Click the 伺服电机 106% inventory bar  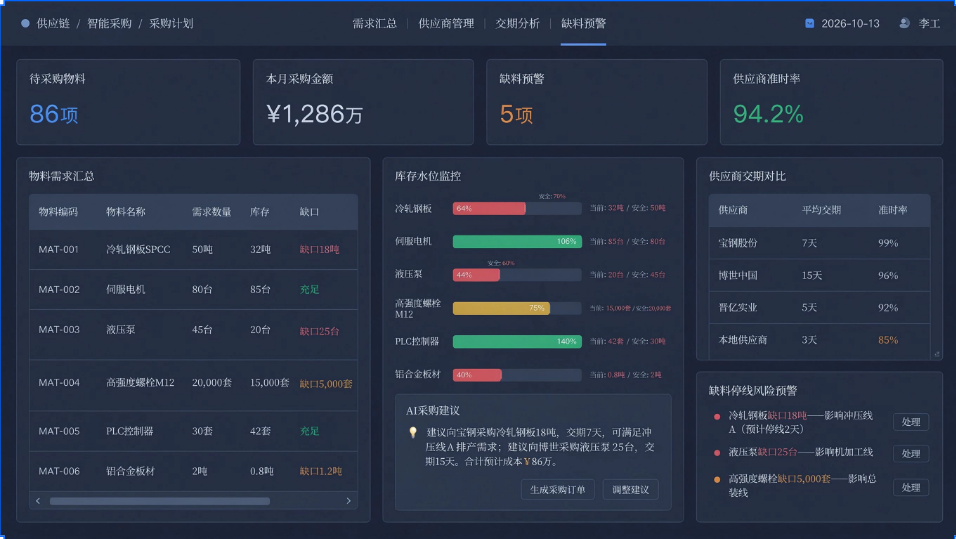[517, 241]
